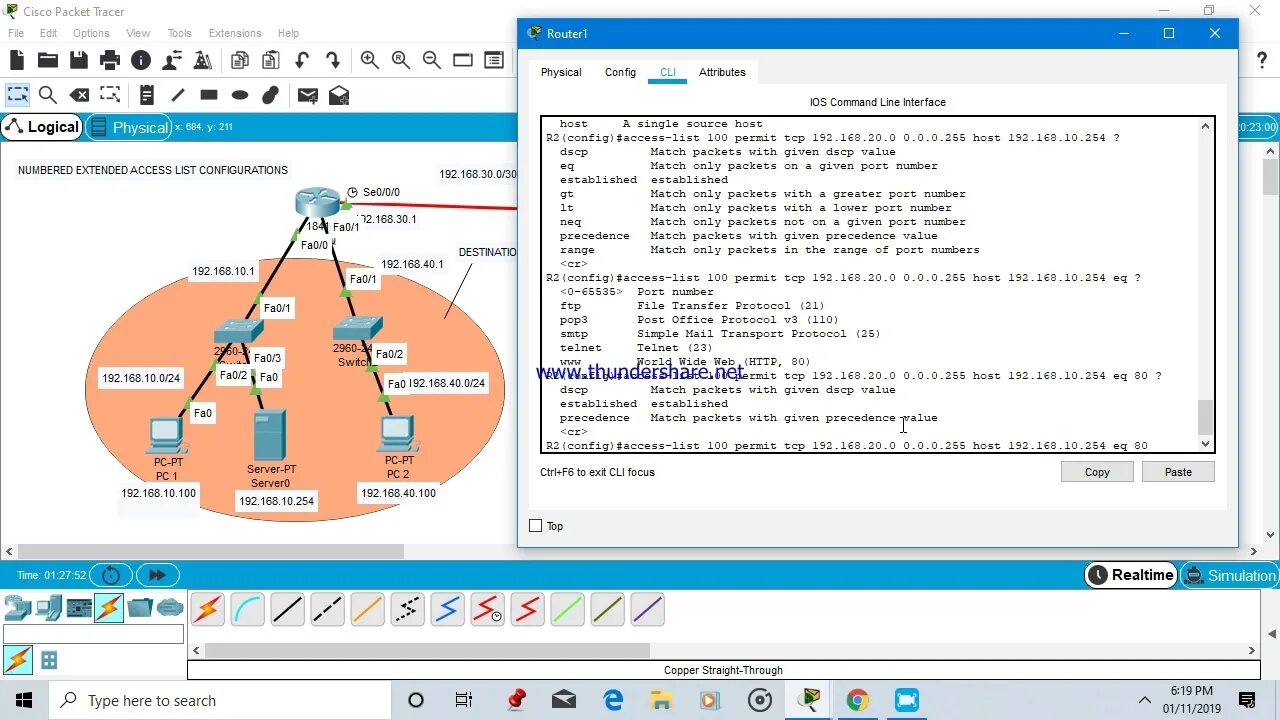Click the New file icon
This screenshot has height=720, width=1280.
pyautogui.click(x=16, y=60)
